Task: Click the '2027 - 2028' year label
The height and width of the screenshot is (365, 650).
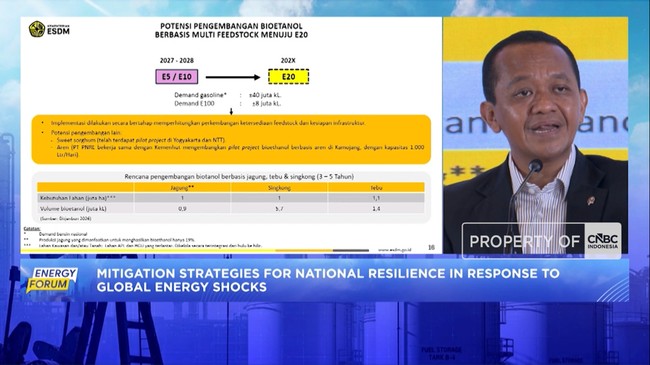Action: 177,61
